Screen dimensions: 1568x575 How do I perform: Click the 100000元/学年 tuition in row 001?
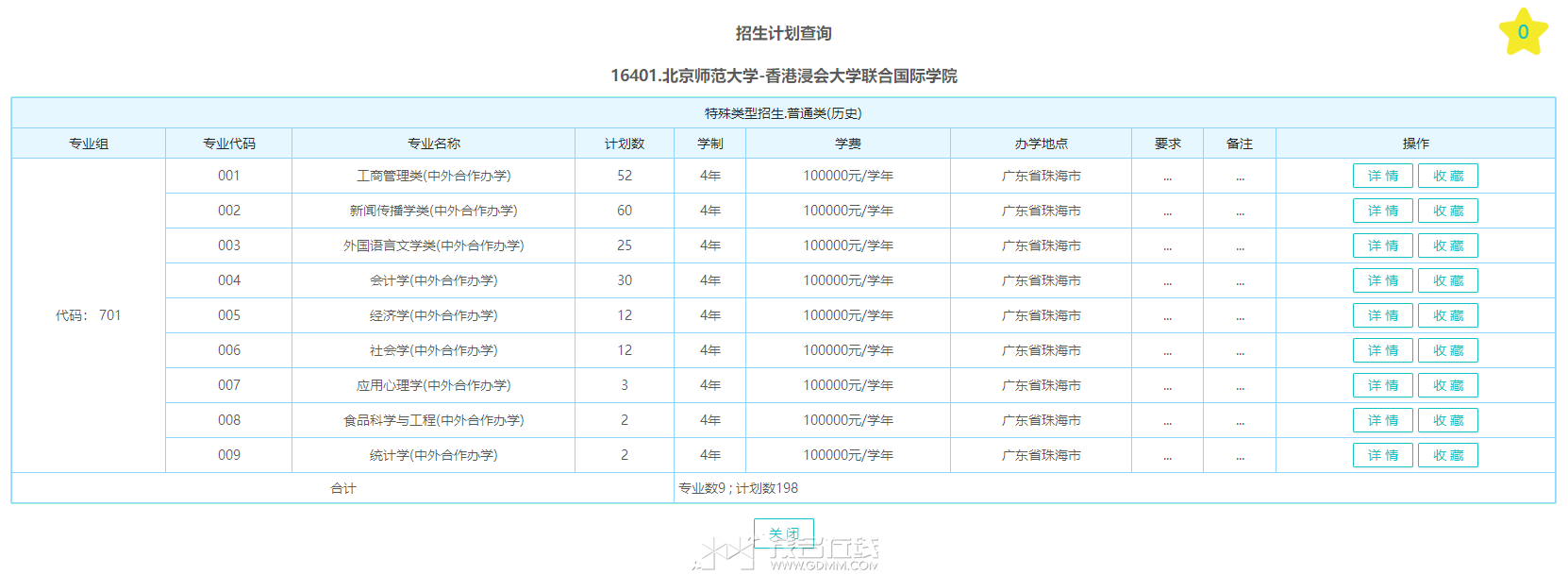[848, 176]
